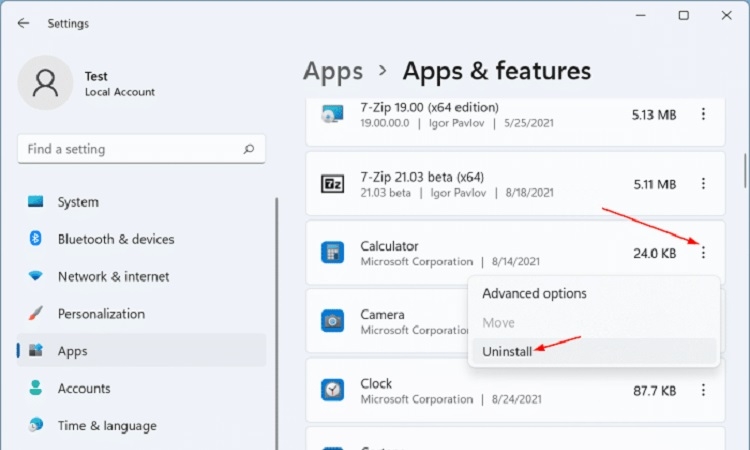Click the Clock app name
Viewport: 750px width, 450px height.
[x=376, y=384]
